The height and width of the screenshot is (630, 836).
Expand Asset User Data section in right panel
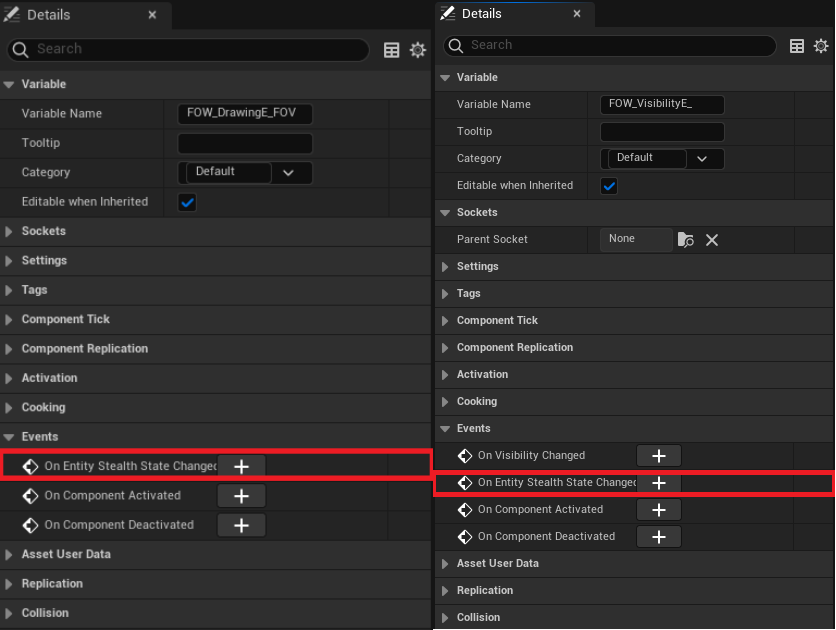click(445, 563)
